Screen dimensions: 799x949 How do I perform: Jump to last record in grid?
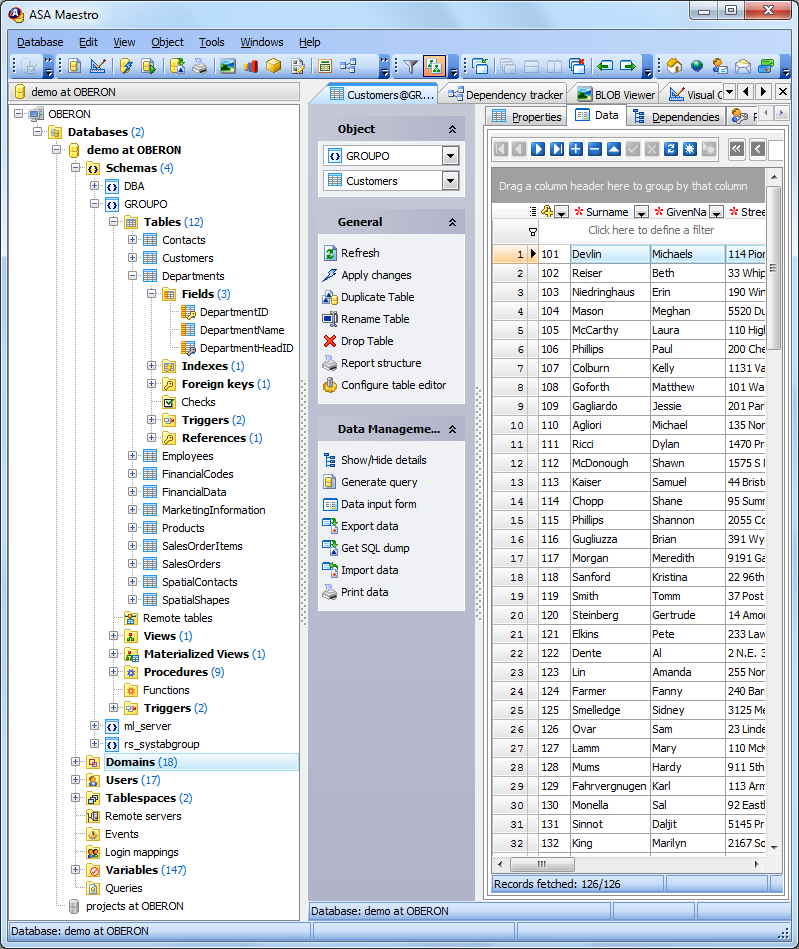click(x=557, y=149)
